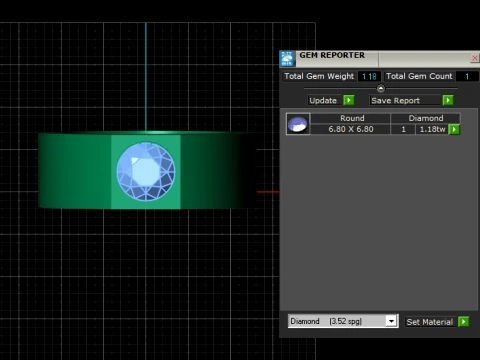Click the Diamond column header

pos(425,118)
